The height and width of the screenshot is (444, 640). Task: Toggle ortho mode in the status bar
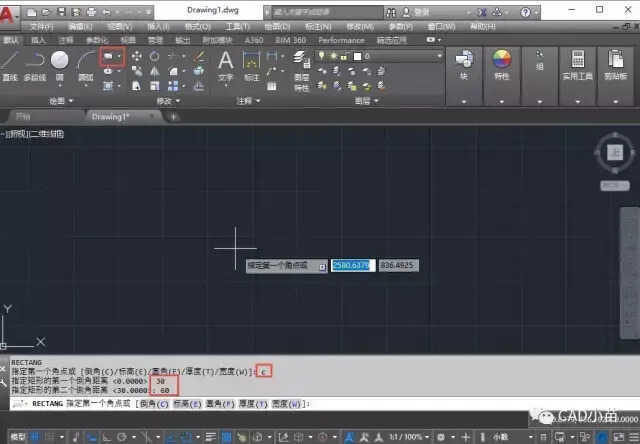107,437
